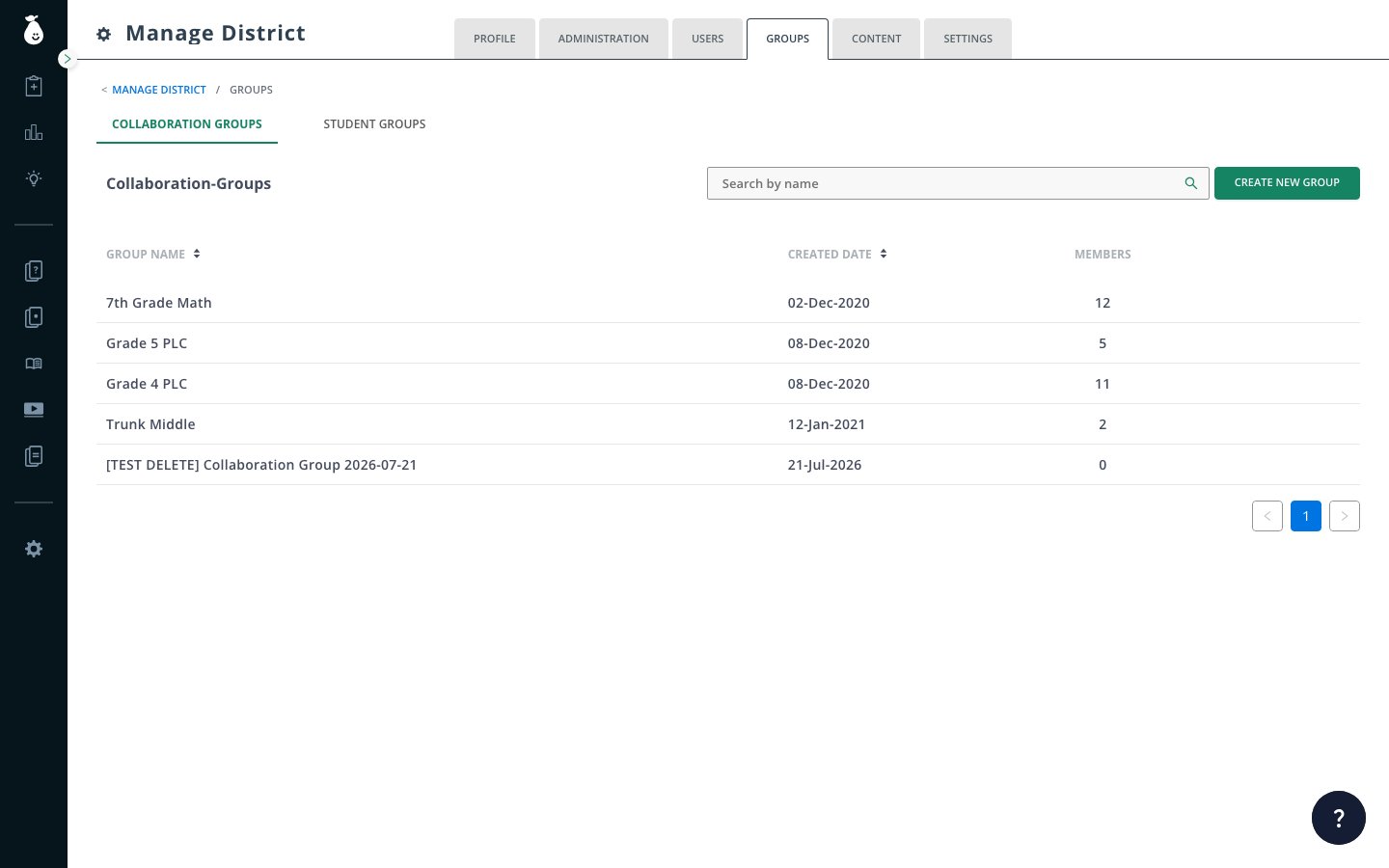Open the lightbulb insights icon

[x=34, y=178]
